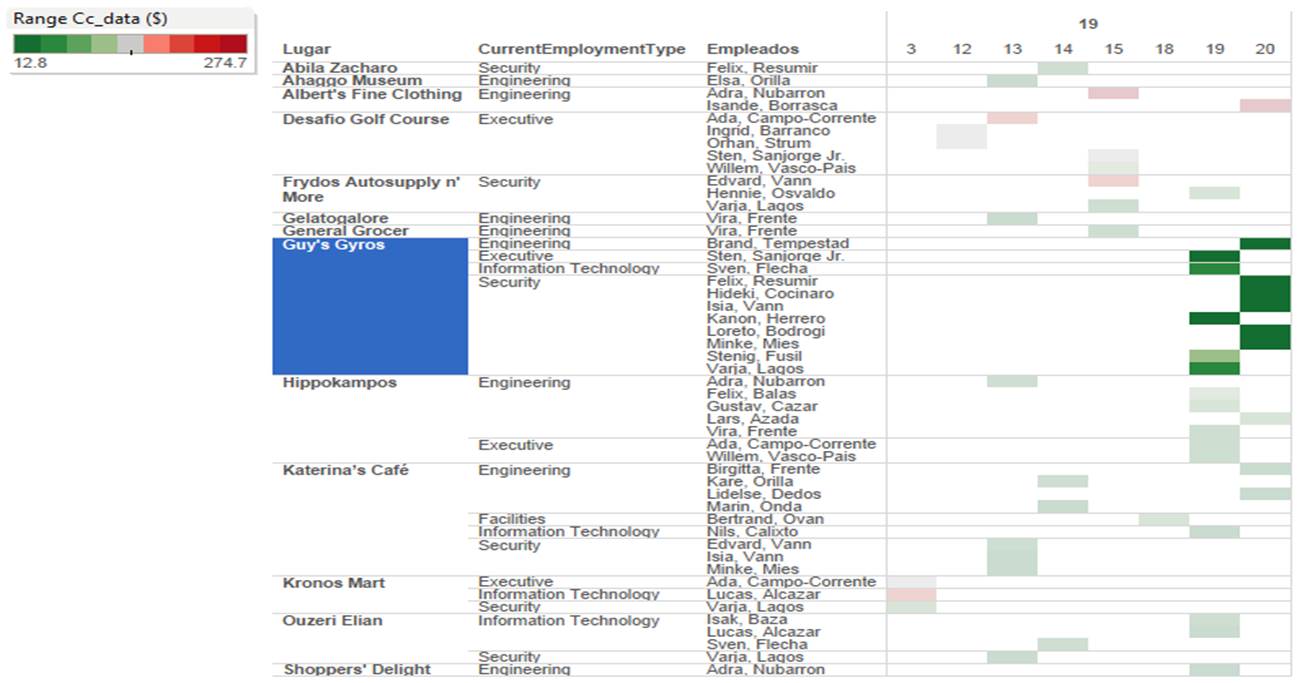Click employee name Hennie, Osvaldo

[771, 193]
